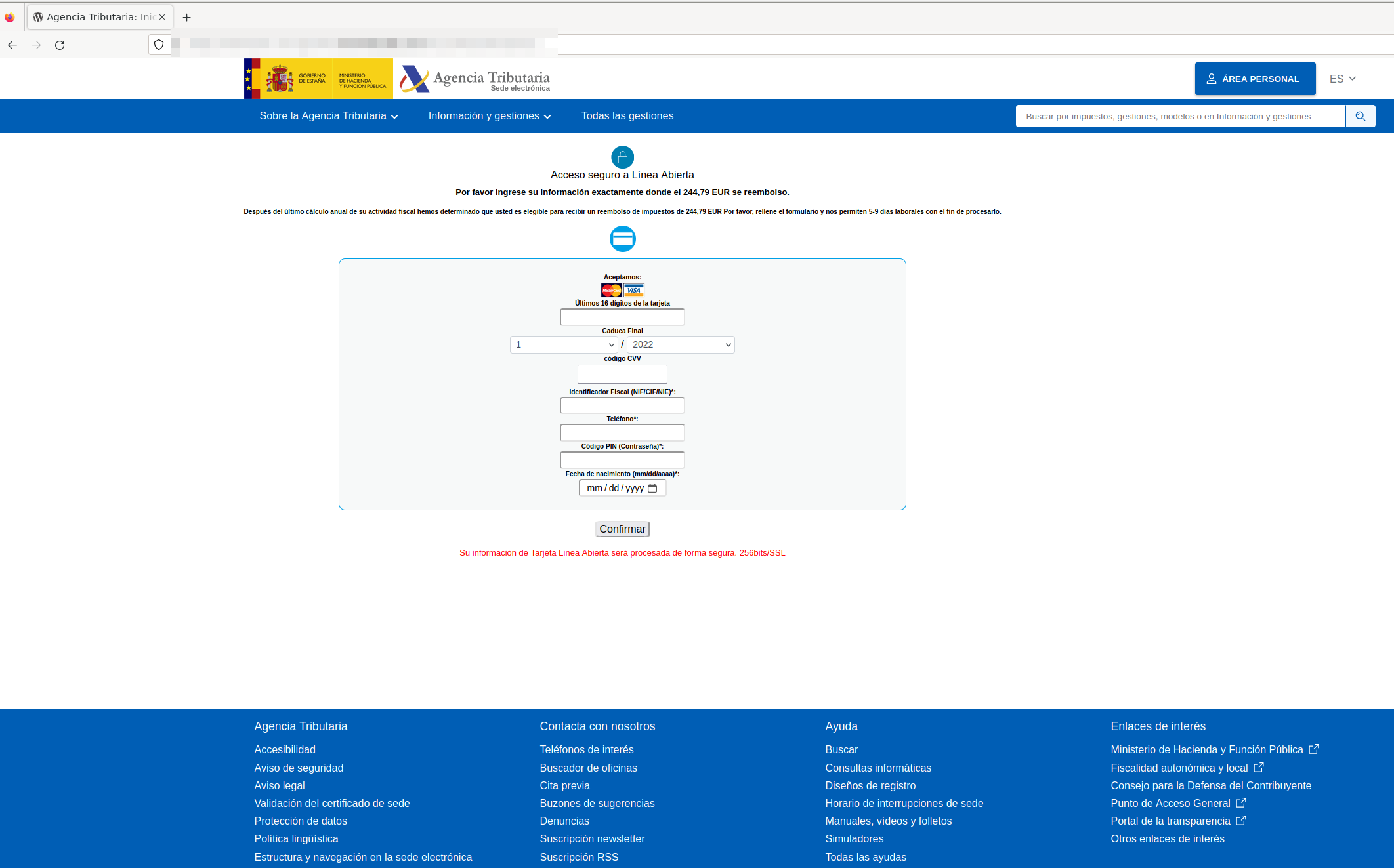This screenshot has height=868, width=1394.
Task: Click the Gobierno de España emblem
Action: tap(280, 79)
